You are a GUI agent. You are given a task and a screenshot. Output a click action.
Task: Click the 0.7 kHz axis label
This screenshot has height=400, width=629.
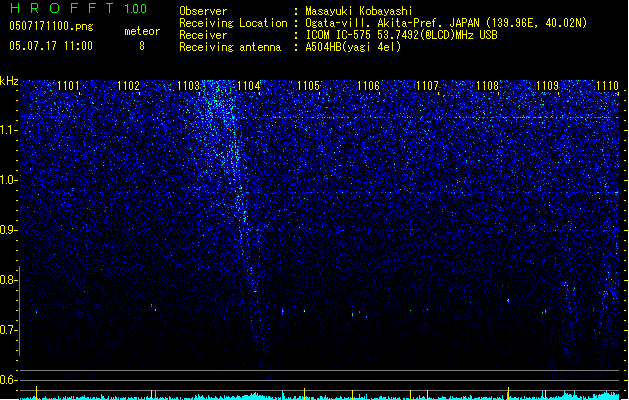8,330
